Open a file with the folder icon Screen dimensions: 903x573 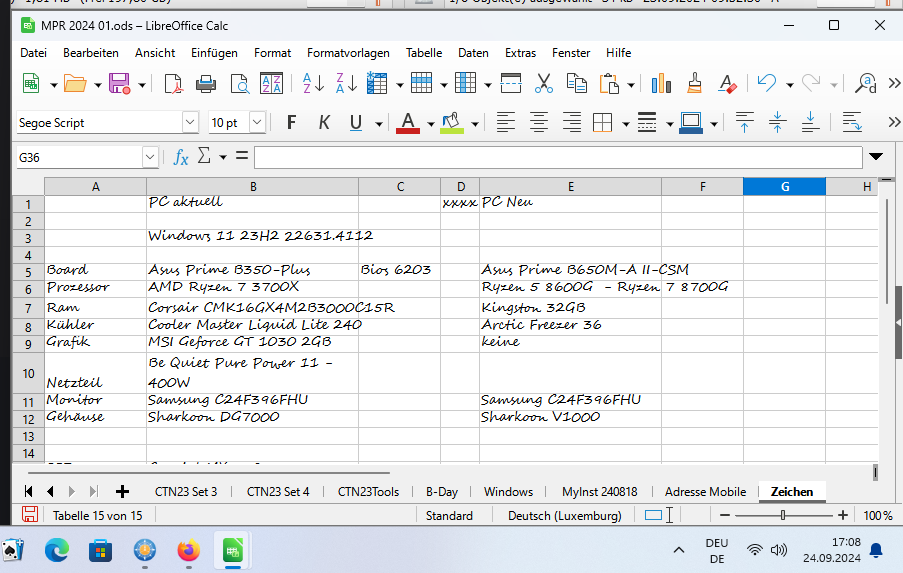75,84
